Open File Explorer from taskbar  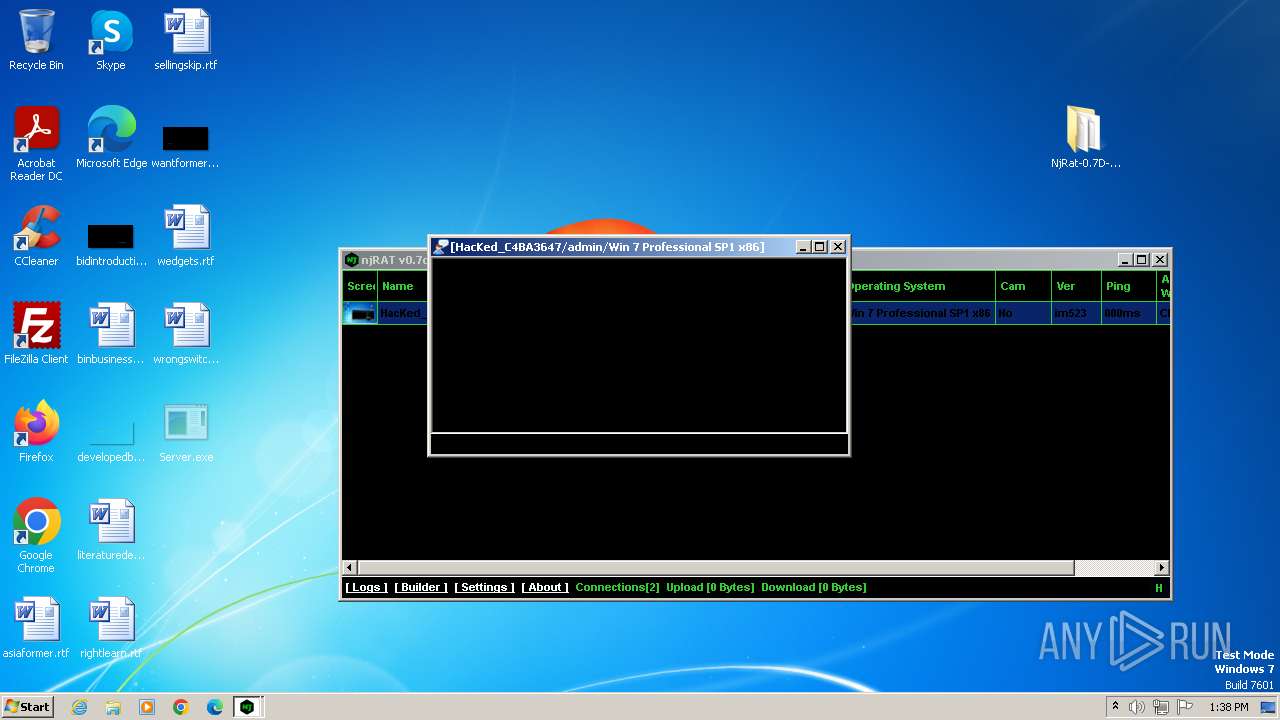click(x=113, y=707)
